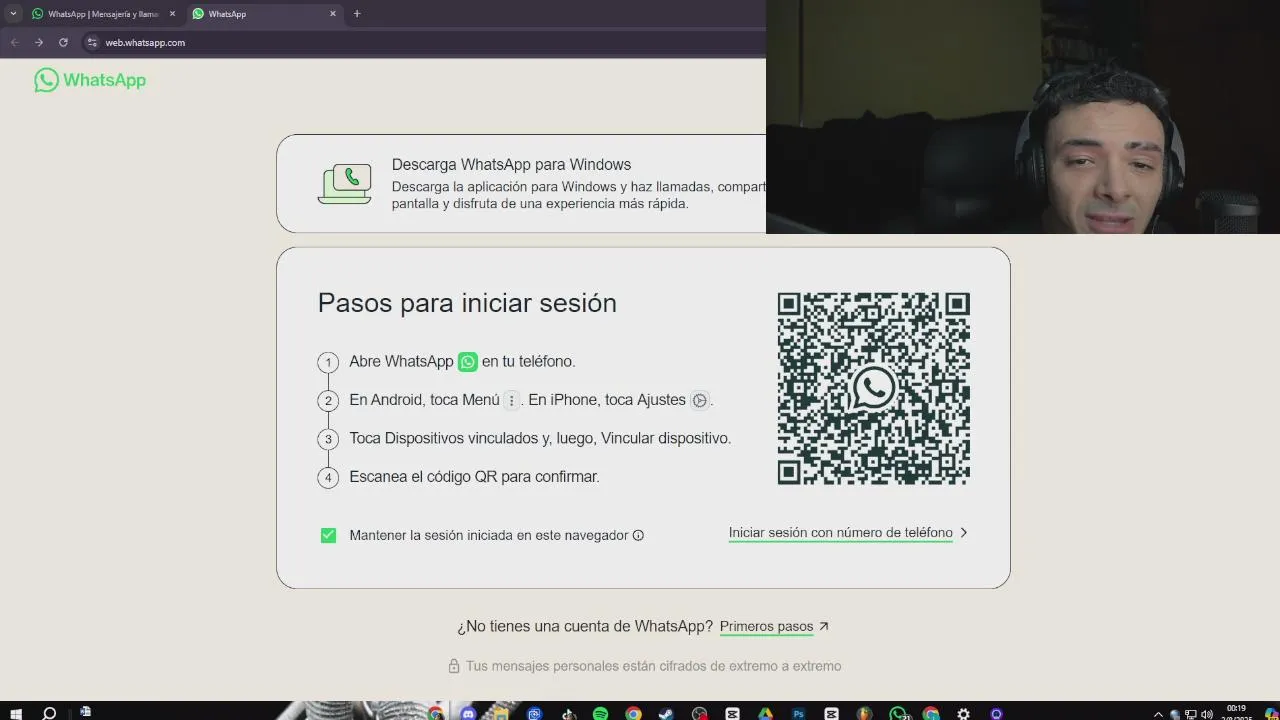
Task: Click the WhatsApp logo at page top
Action: [90, 80]
